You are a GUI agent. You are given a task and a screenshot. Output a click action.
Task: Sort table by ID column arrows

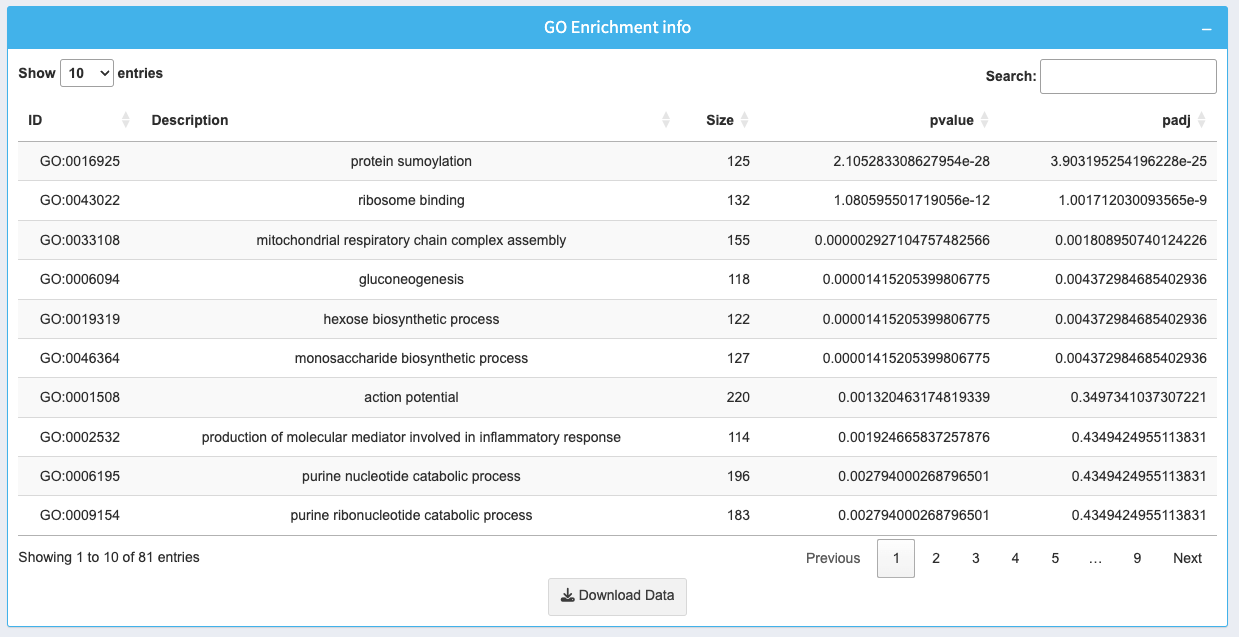tap(125, 120)
